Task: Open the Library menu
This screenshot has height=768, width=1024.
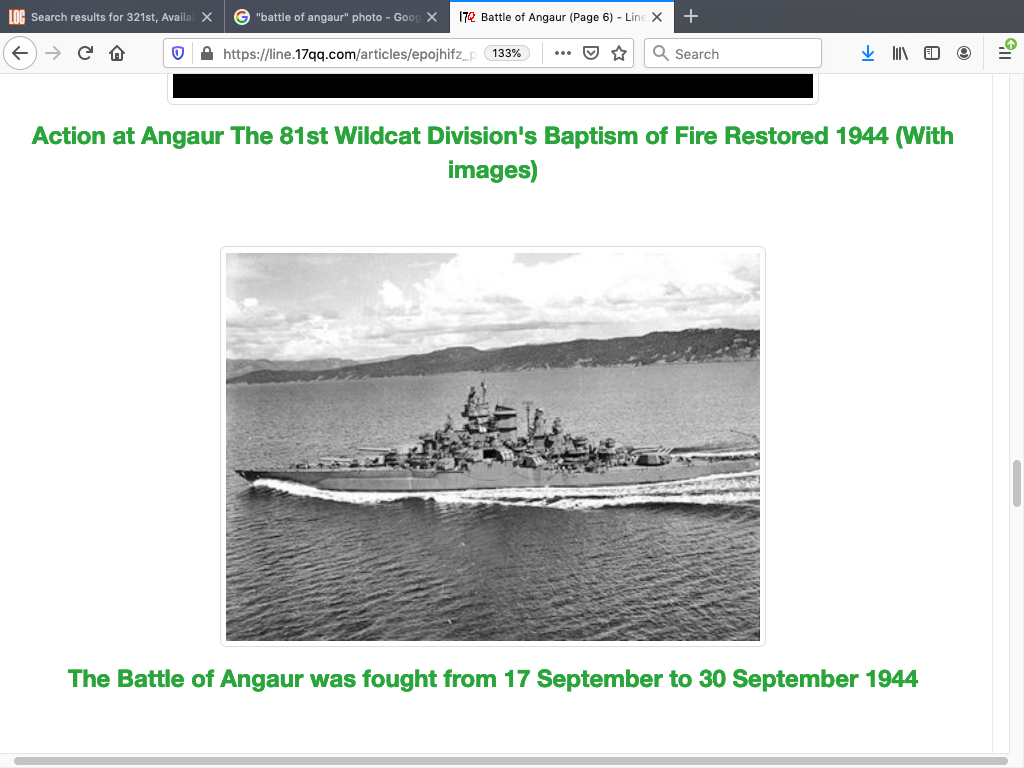Action: coord(900,53)
